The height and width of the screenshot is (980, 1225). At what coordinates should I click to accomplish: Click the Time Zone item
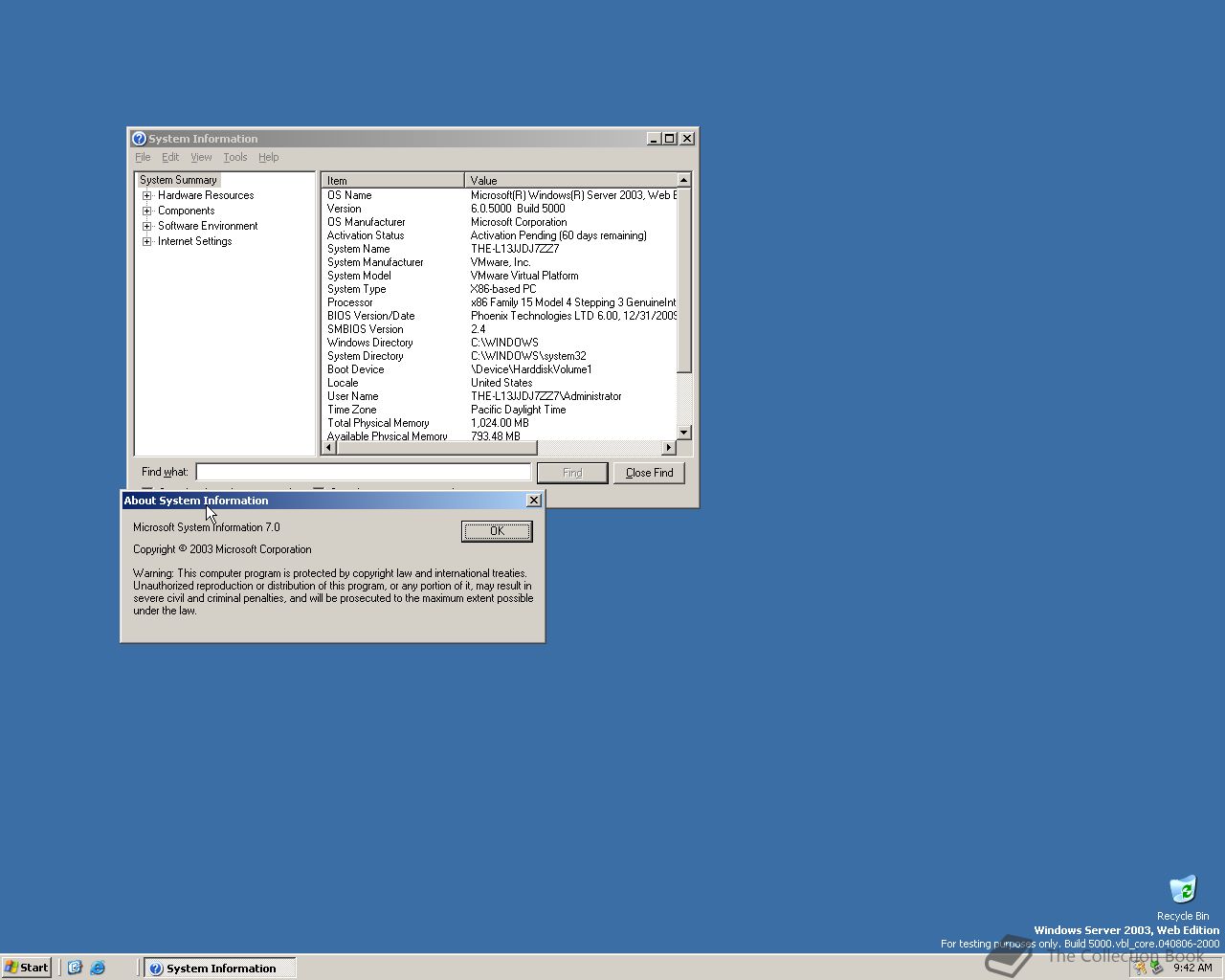(x=351, y=410)
